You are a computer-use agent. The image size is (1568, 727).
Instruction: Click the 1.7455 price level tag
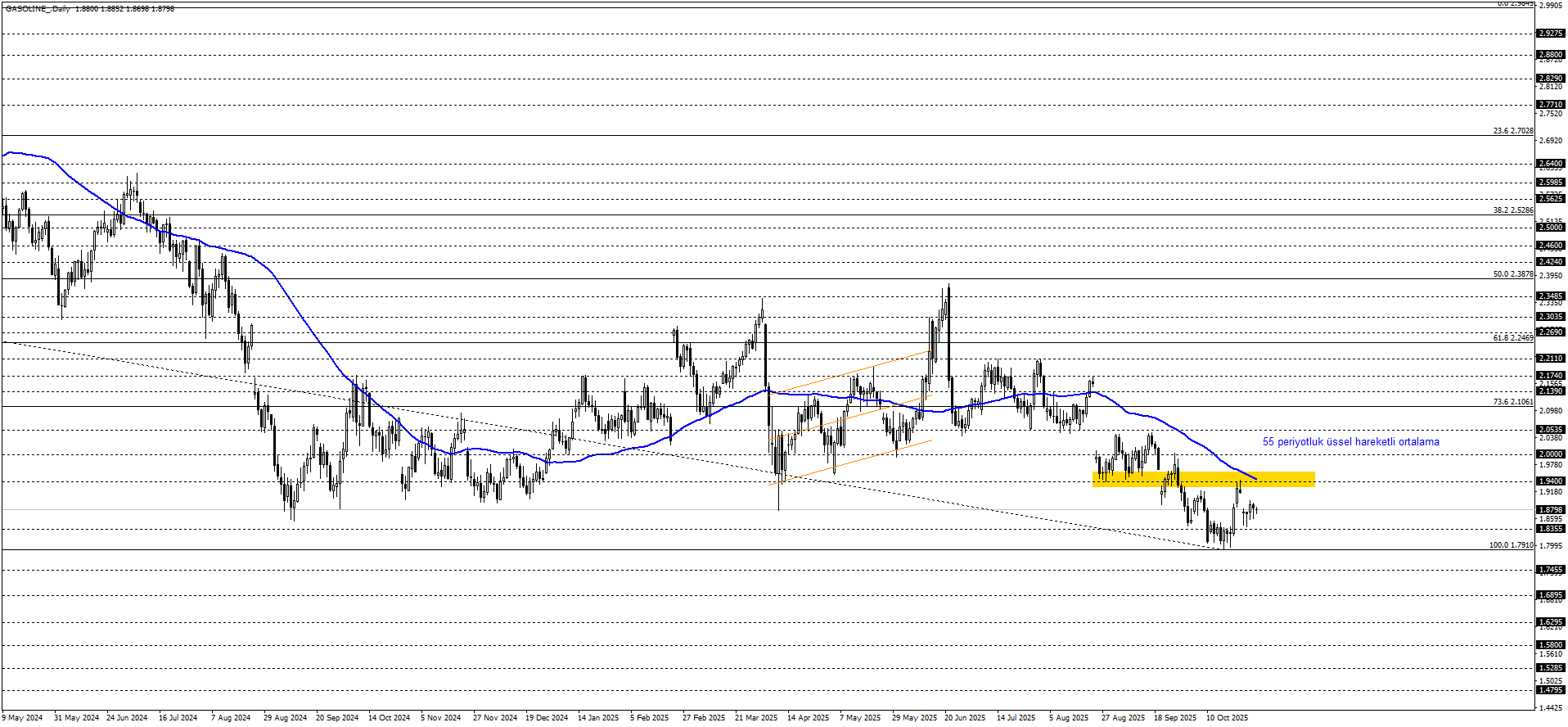tap(1550, 569)
